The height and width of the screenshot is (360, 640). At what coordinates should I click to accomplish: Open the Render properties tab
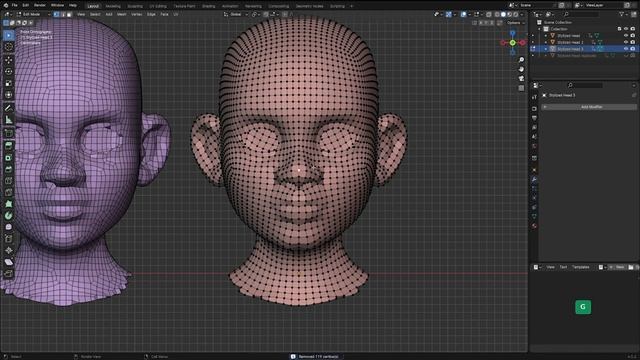click(x=534, y=109)
